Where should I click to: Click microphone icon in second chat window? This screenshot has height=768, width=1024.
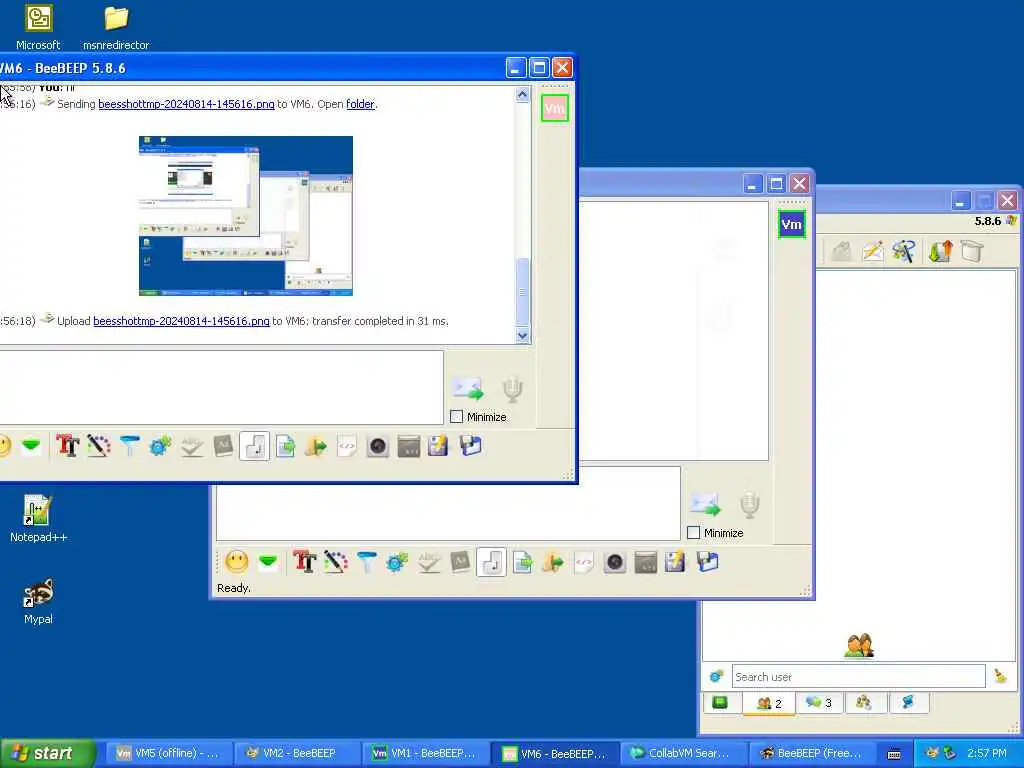click(x=750, y=505)
